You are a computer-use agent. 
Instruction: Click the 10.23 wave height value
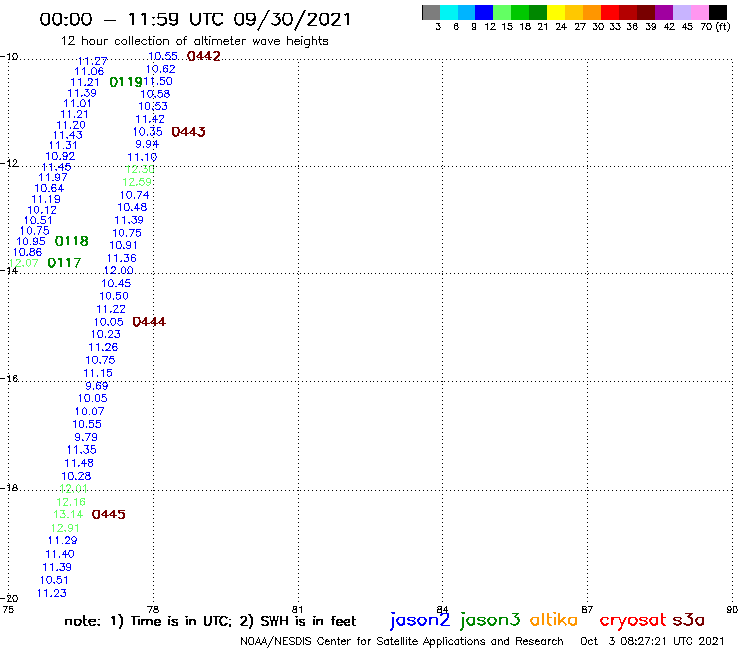tap(106, 334)
